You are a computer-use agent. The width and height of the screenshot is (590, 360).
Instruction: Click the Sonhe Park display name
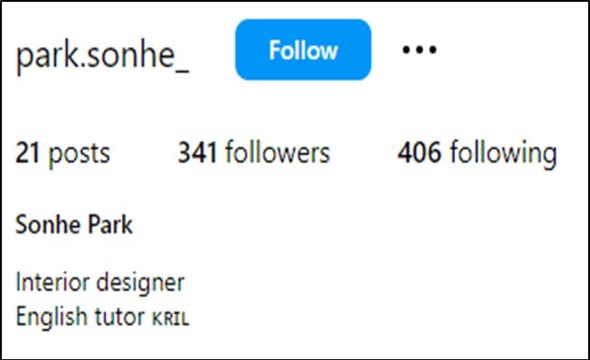coord(74,225)
